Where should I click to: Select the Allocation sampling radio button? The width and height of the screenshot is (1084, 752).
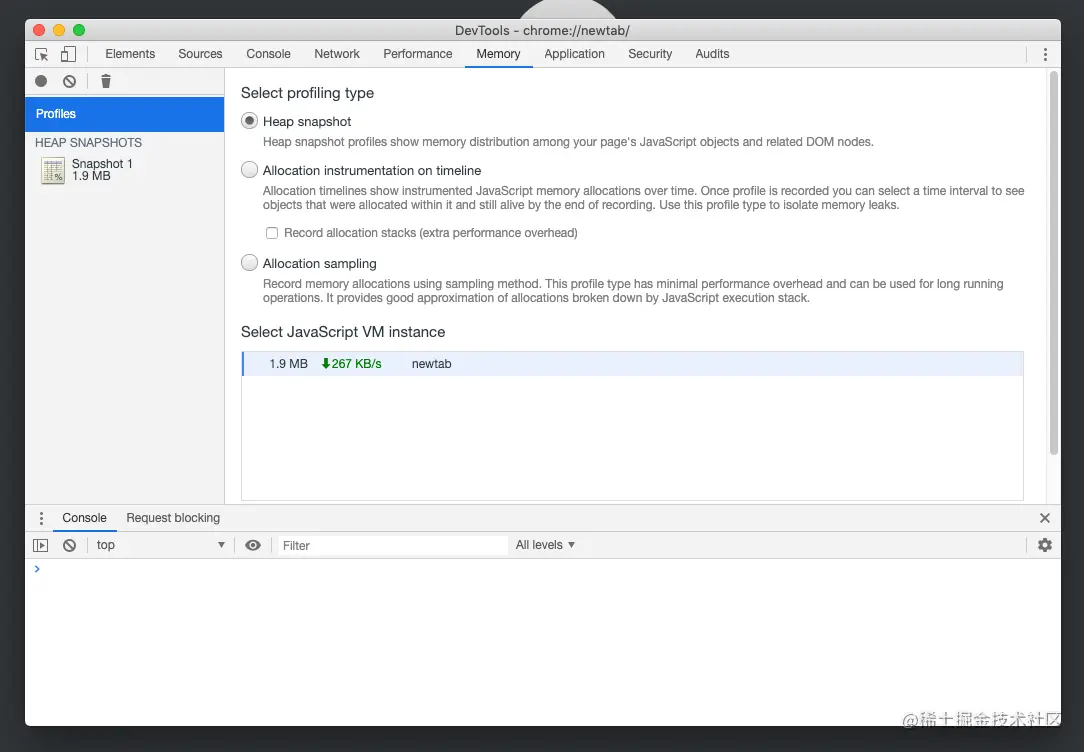pos(250,263)
